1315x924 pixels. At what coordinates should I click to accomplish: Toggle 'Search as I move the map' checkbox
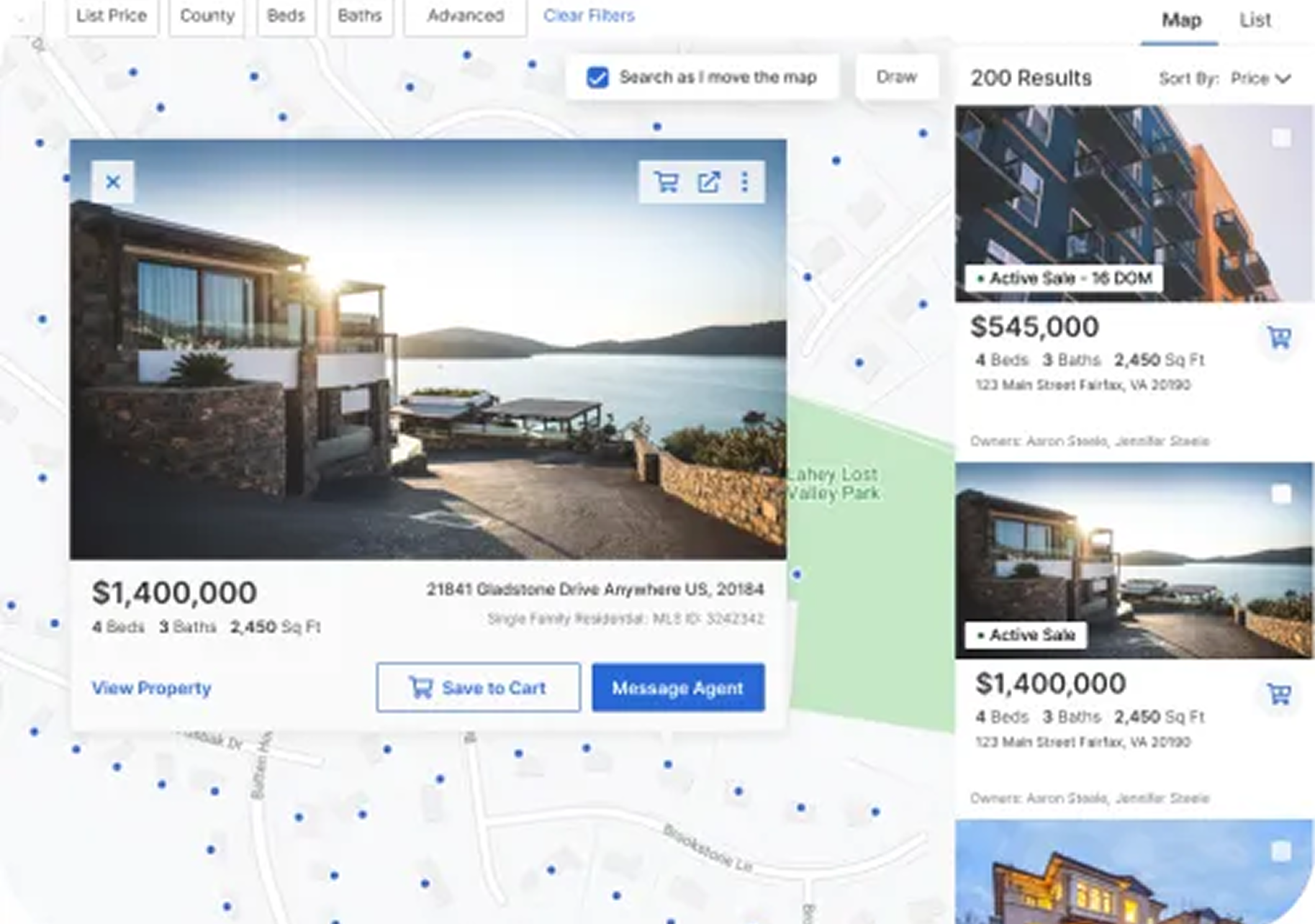coord(597,77)
